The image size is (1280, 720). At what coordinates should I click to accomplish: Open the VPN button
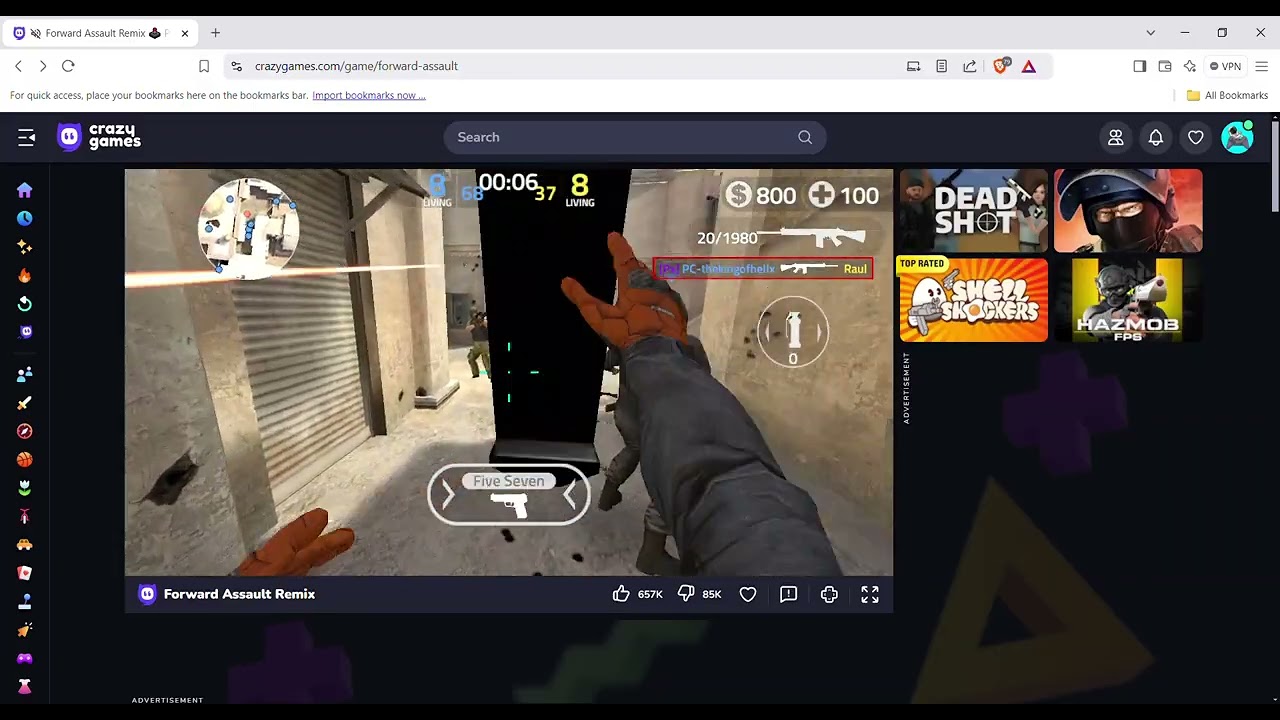click(x=1225, y=66)
